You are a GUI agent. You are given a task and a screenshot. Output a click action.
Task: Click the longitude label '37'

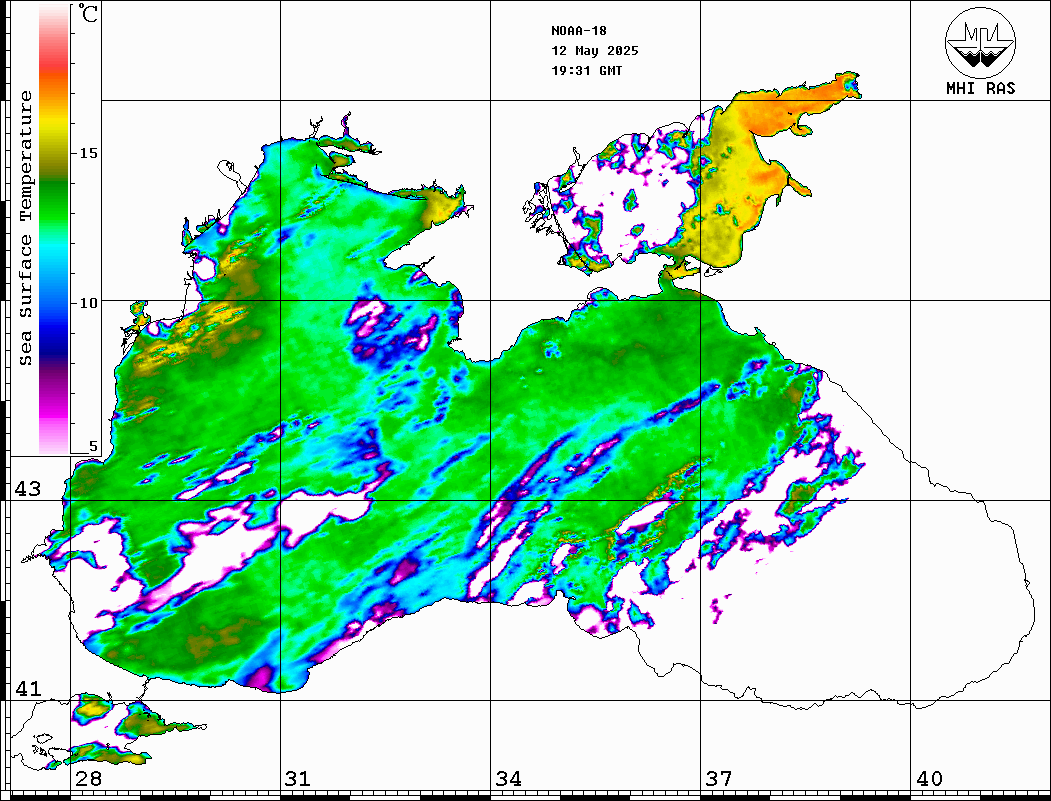[719, 779]
